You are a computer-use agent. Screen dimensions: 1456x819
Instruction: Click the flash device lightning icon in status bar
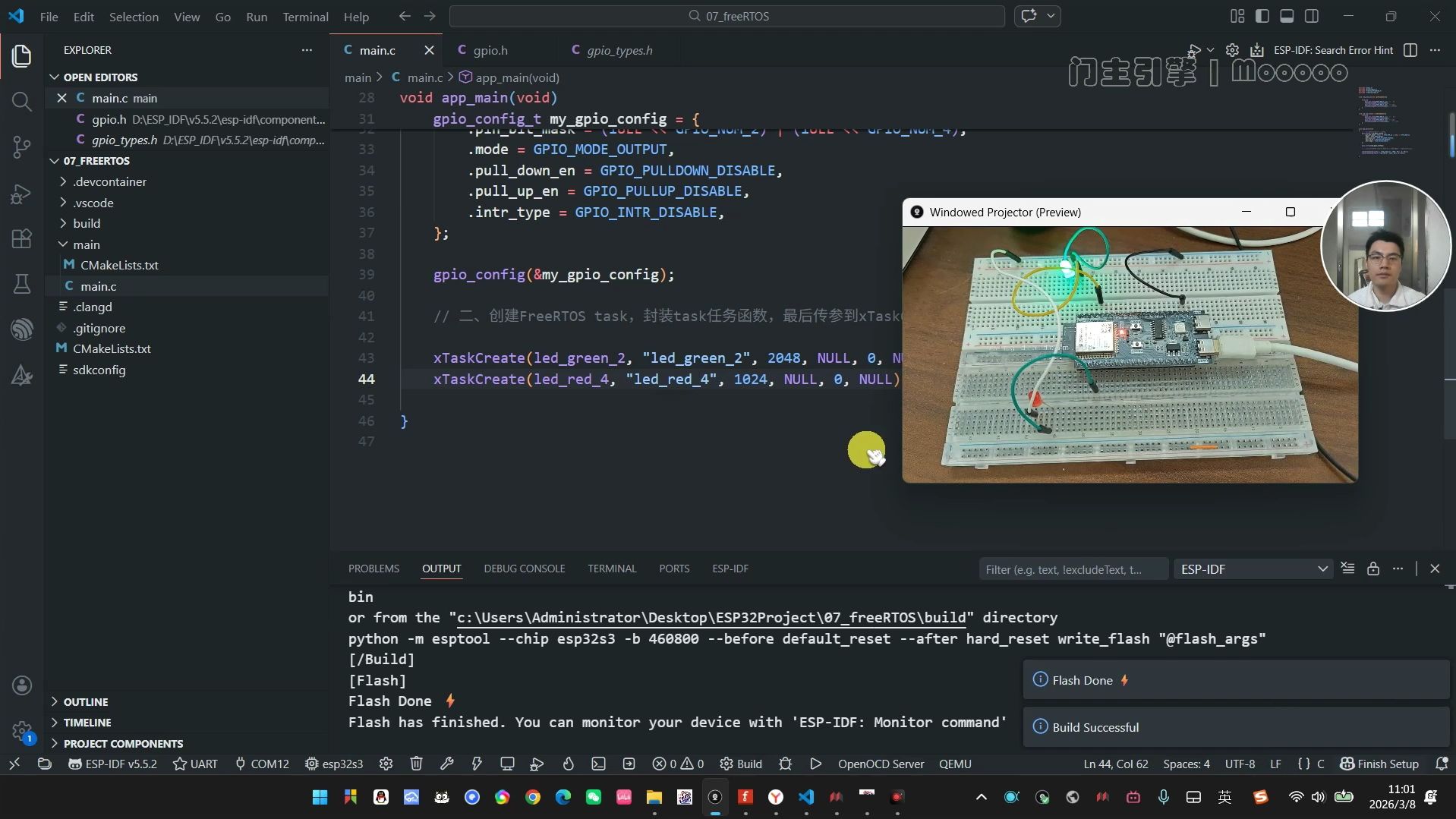tap(477, 764)
